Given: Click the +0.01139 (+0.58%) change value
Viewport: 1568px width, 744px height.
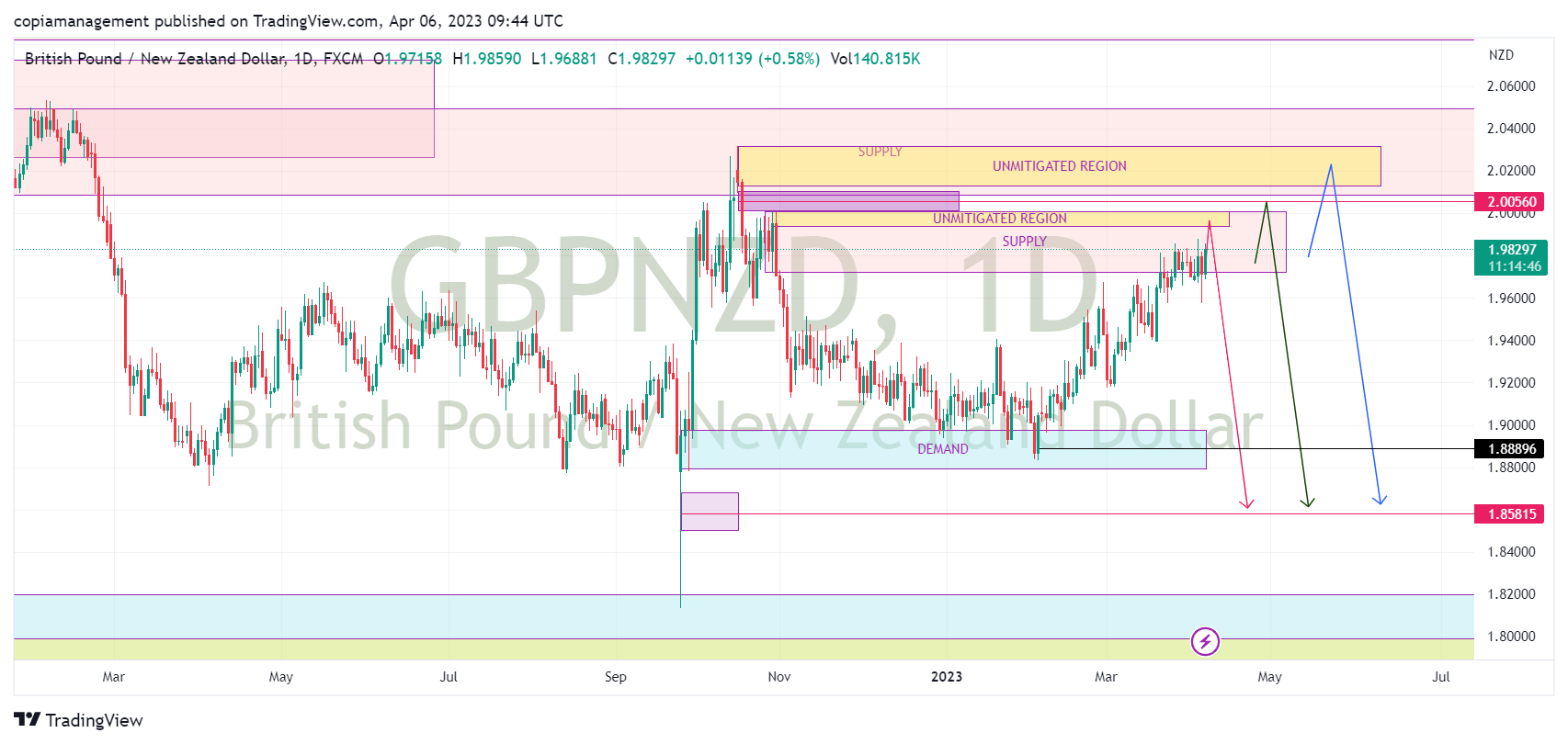Looking at the screenshot, I should pyautogui.click(x=753, y=59).
